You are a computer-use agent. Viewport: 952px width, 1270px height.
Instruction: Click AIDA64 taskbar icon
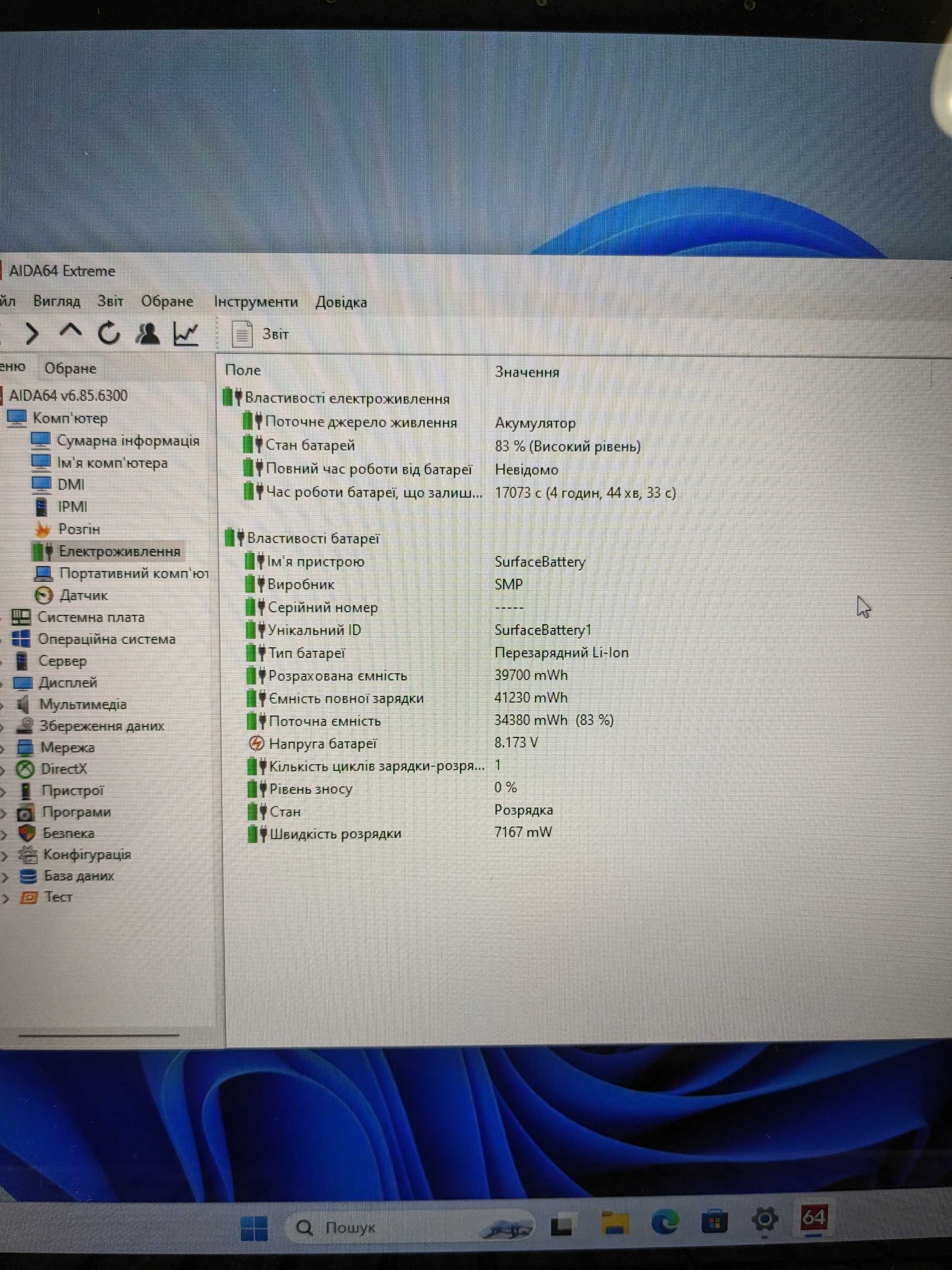pos(813,1217)
